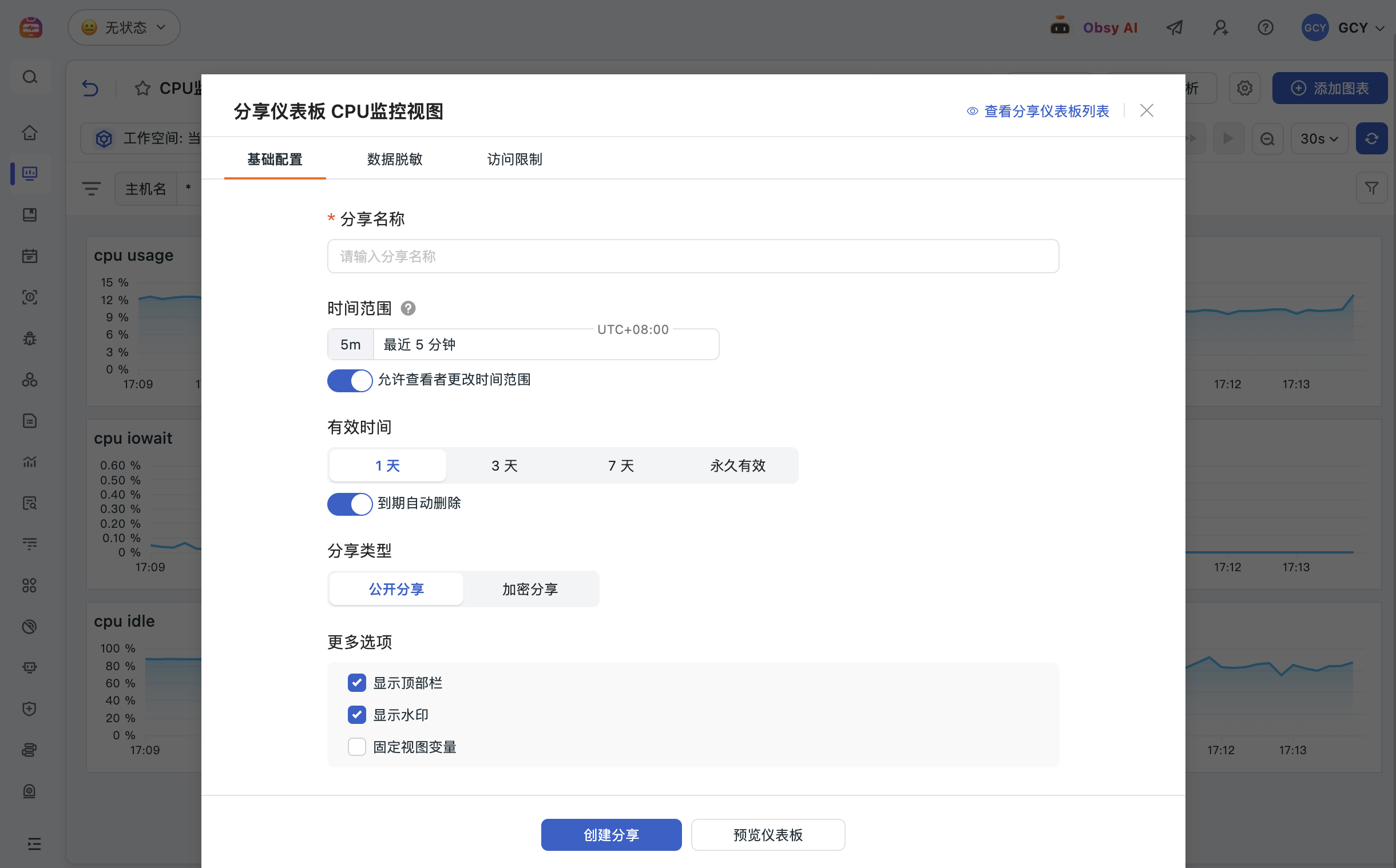Click the cpu idle chart title
Image resolution: width=1396 pixels, height=868 pixels.
pyautogui.click(x=124, y=620)
